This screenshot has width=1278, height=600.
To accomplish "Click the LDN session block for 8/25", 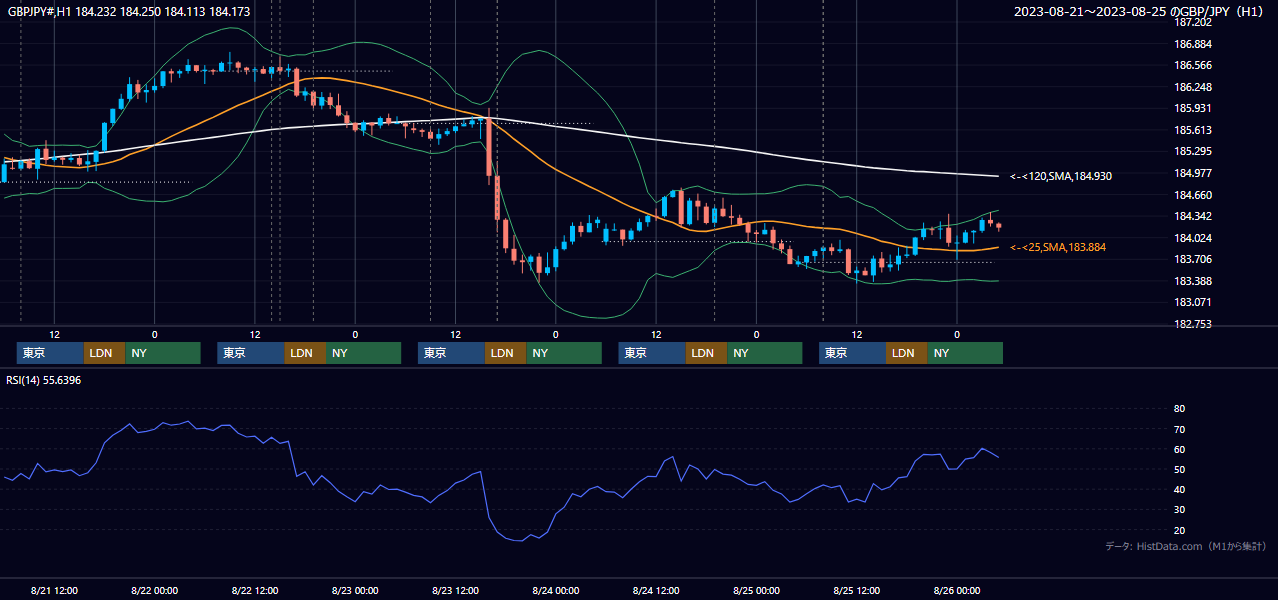I will [906, 353].
